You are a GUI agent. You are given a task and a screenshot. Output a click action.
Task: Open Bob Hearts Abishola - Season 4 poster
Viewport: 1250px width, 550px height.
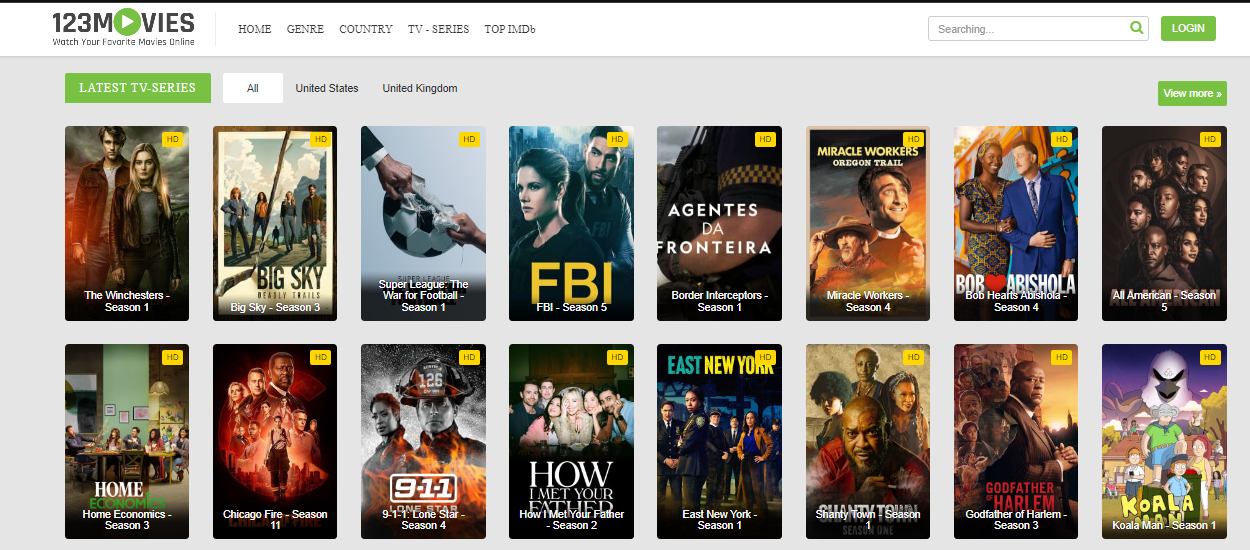tap(1016, 223)
